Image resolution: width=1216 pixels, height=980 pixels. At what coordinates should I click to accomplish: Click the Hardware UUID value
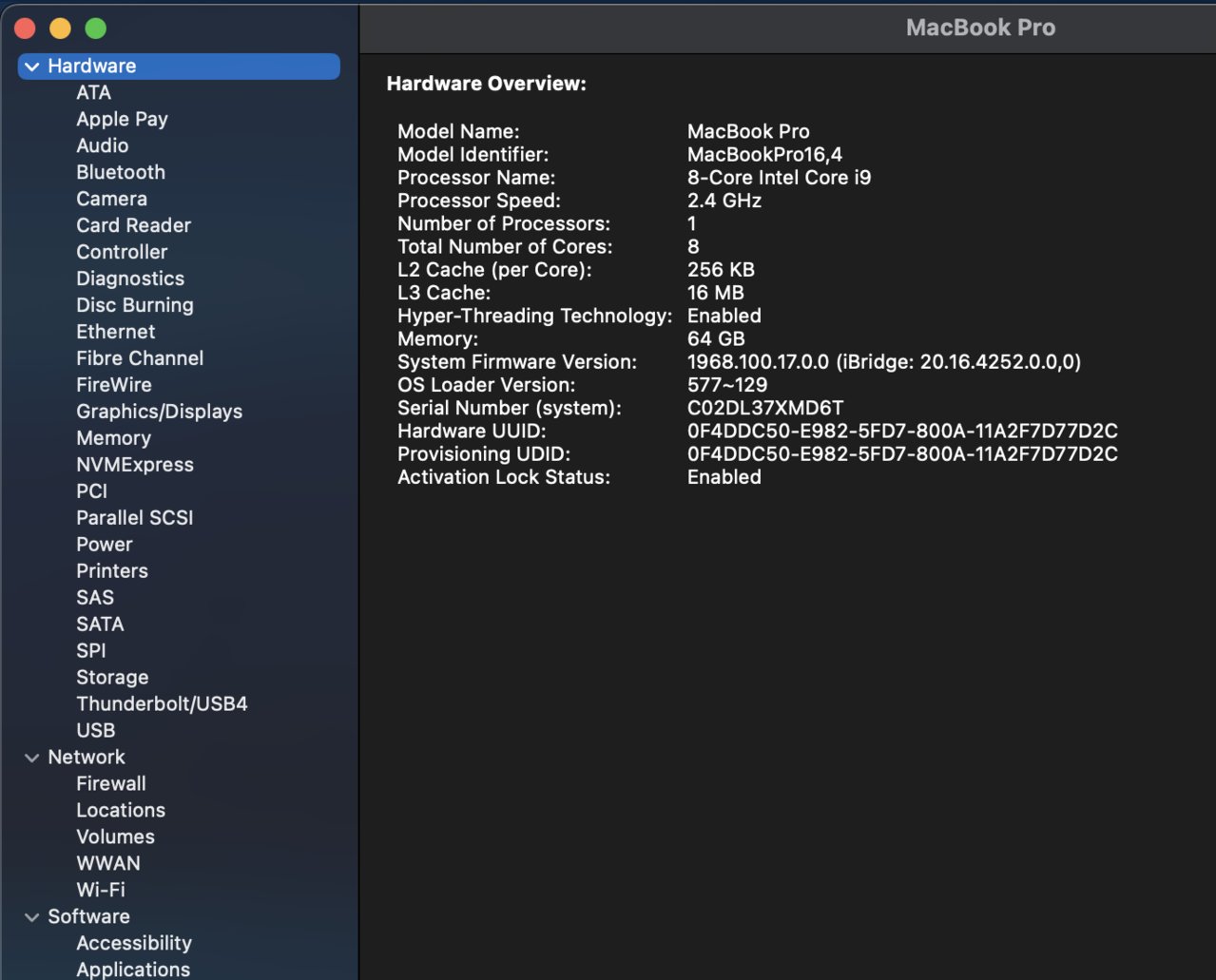click(x=902, y=432)
